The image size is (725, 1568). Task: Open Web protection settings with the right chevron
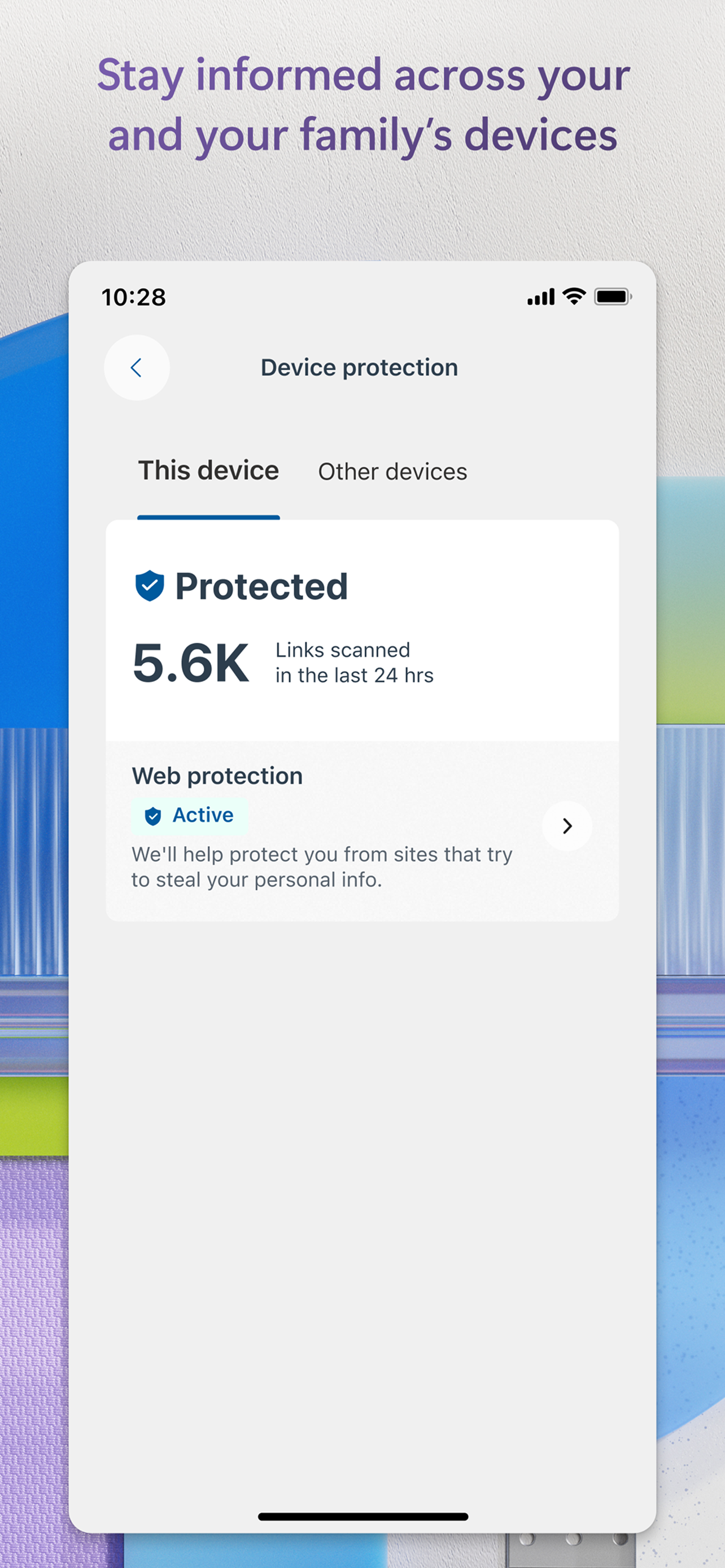(566, 826)
